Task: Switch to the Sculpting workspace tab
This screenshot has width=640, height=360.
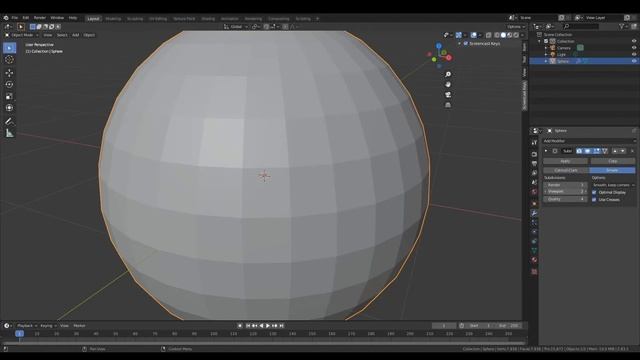Action: pyautogui.click(x=135, y=19)
